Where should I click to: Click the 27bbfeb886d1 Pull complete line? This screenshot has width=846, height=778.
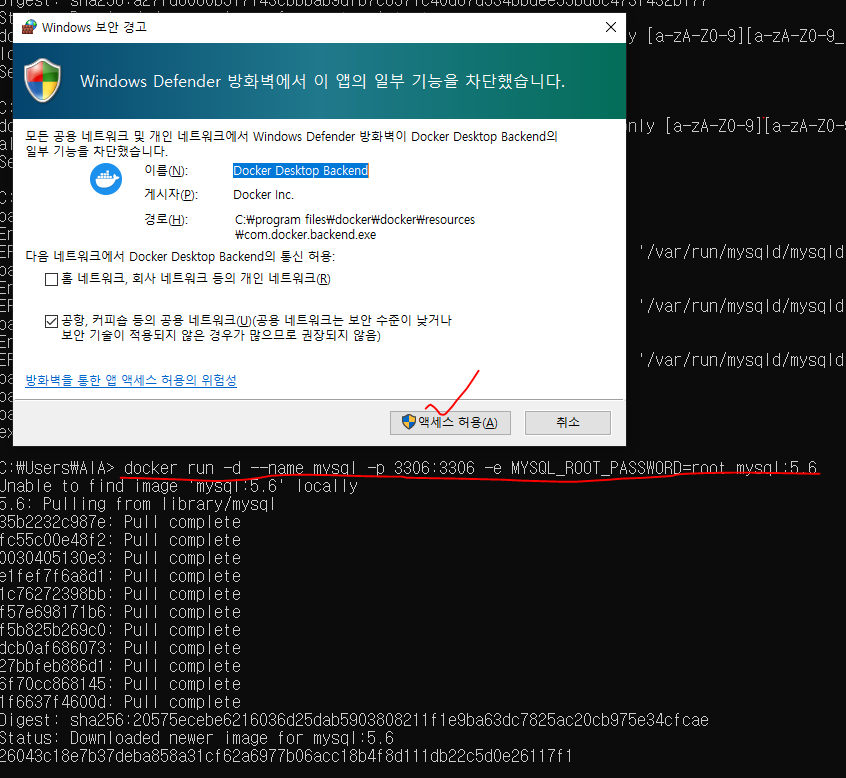[120, 666]
